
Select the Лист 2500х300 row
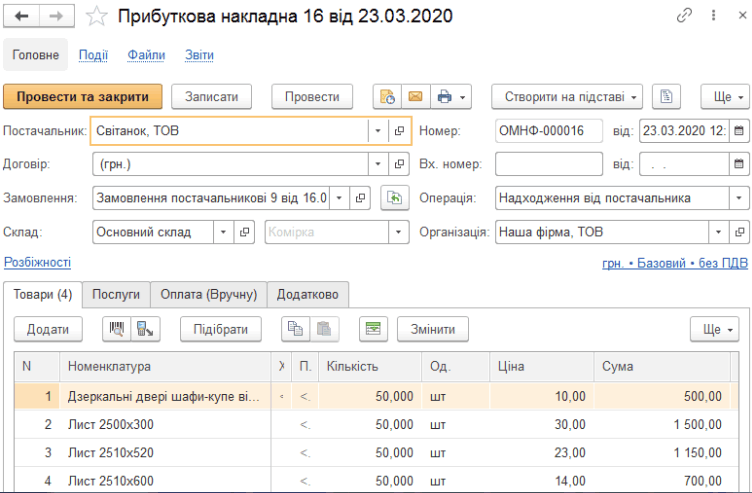tap(376, 424)
